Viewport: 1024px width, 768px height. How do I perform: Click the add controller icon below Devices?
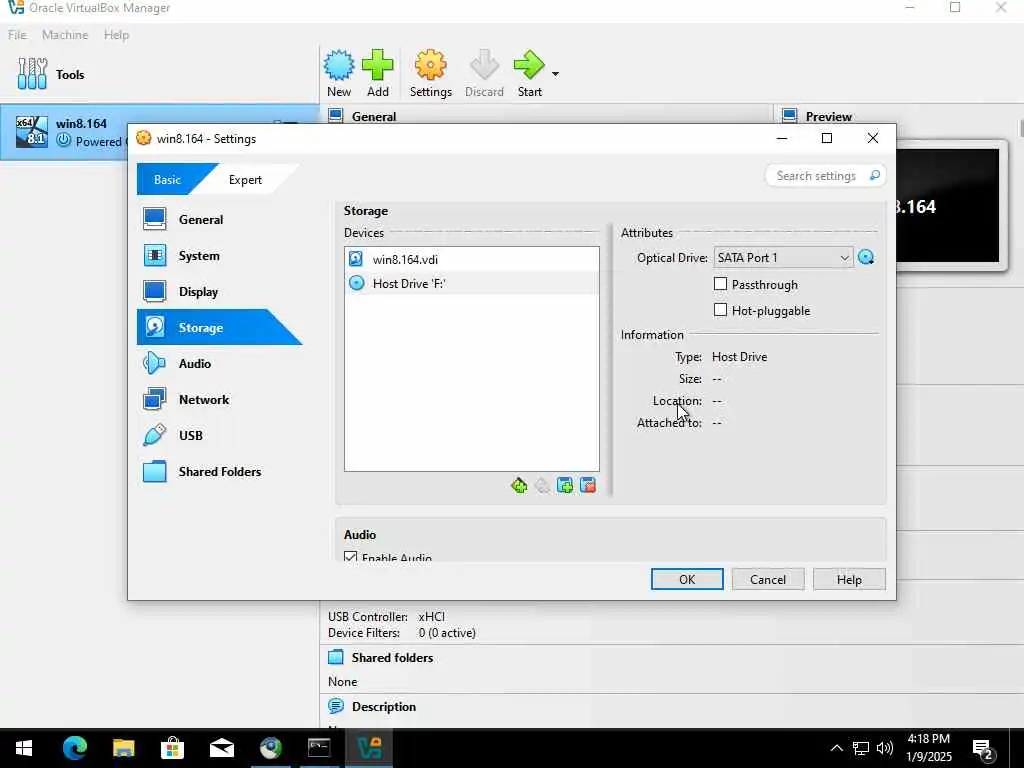coord(519,485)
